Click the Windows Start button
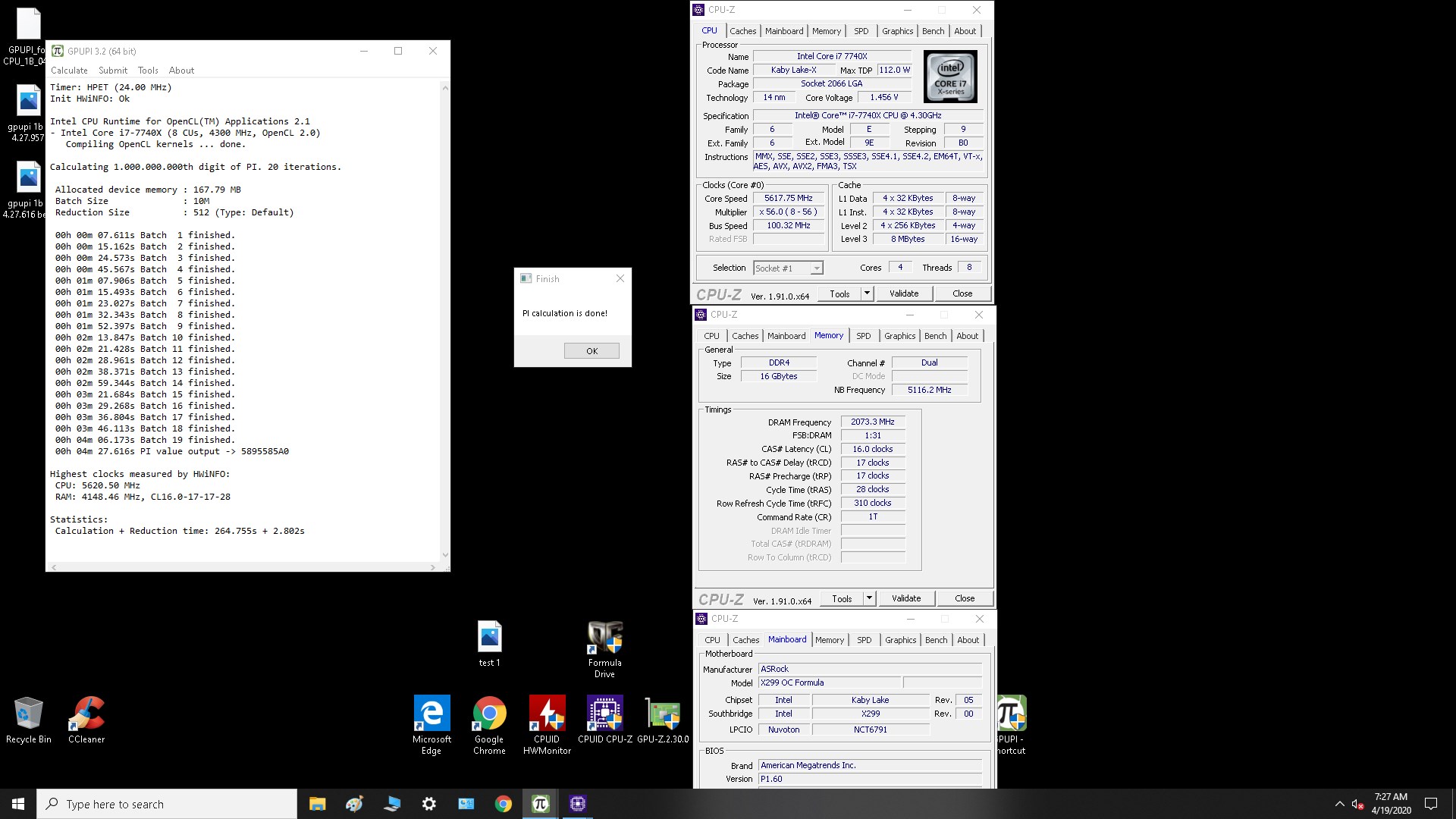The width and height of the screenshot is (1456, 819). (x=18, y=804)
